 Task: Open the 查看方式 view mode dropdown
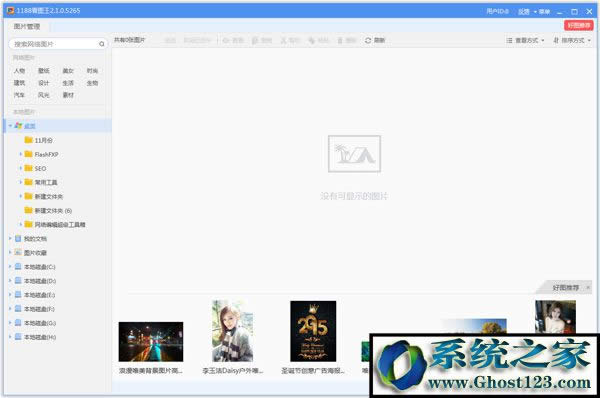pos(525,40)
